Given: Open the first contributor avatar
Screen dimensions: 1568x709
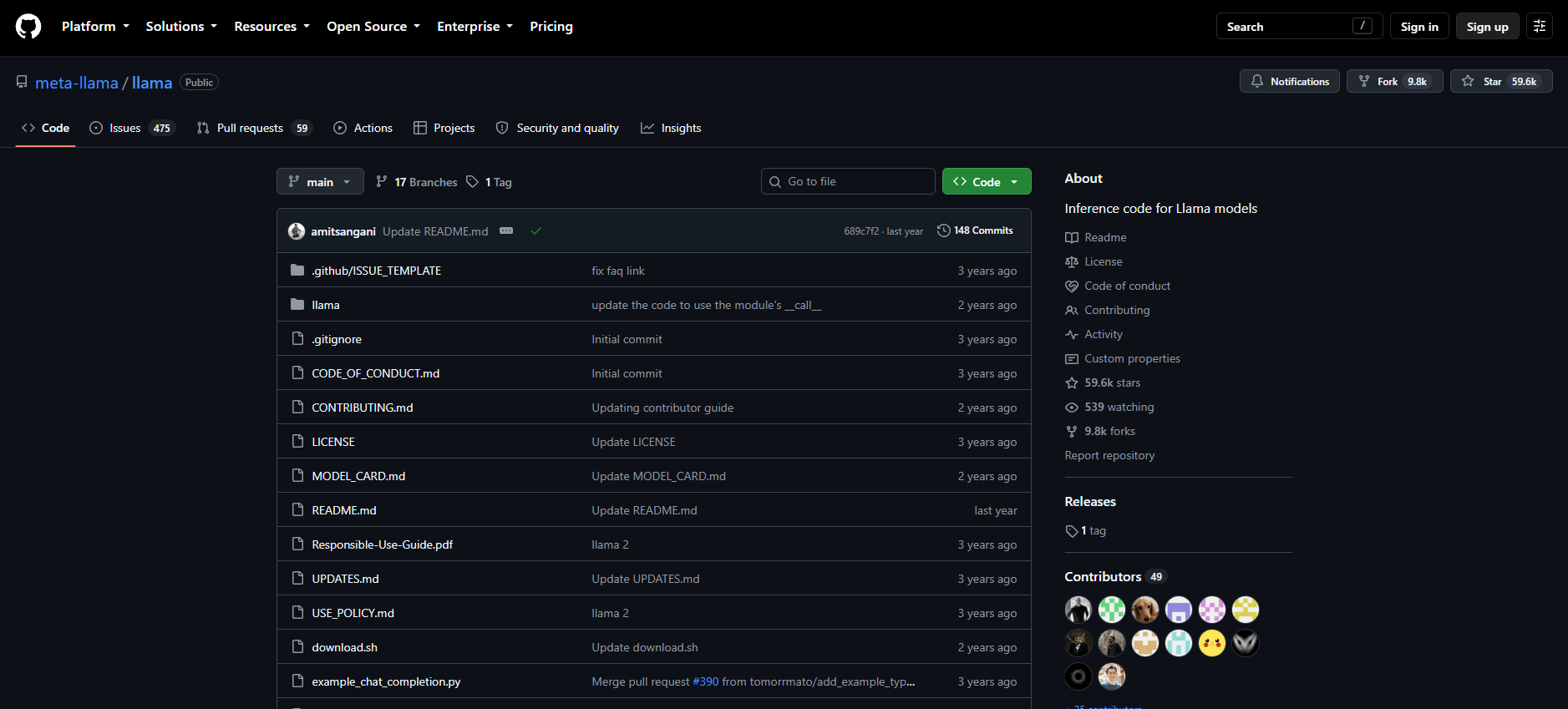Looking at the screenshot, I should pyautogui.click(x=1078, y=610).
